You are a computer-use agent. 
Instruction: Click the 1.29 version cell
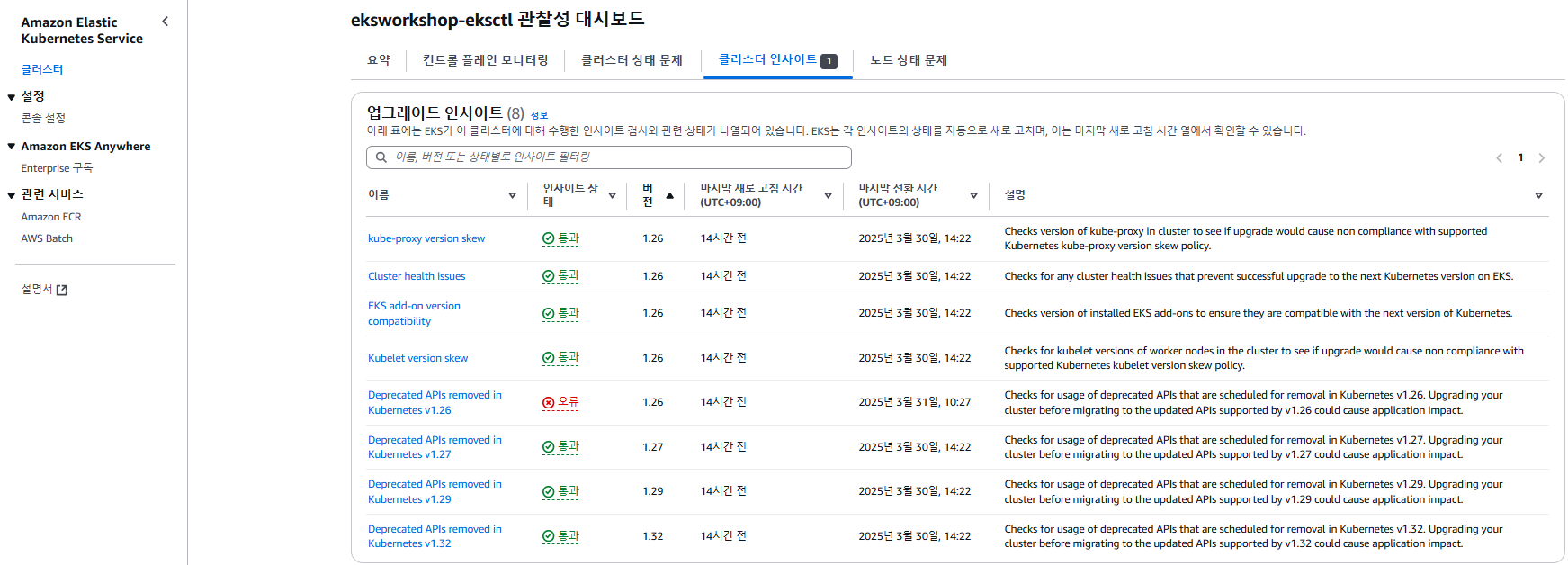coord(653,491)
